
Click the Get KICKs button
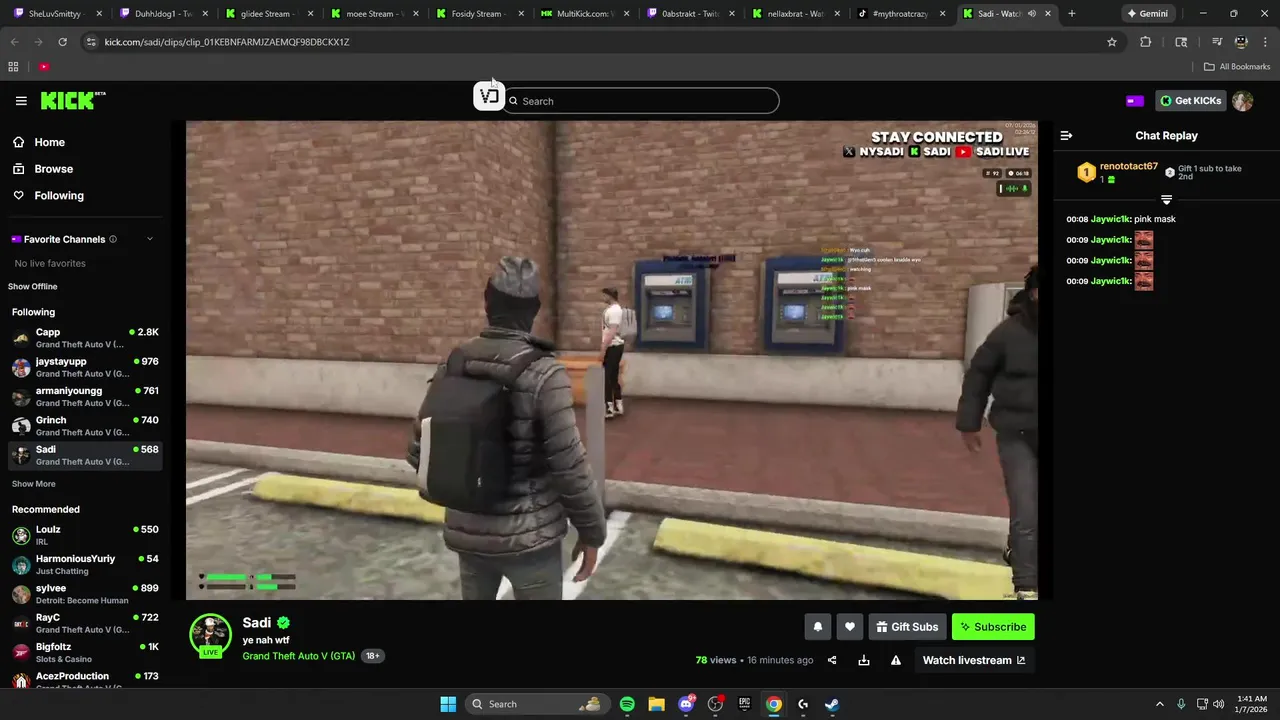pos(1190,101)
